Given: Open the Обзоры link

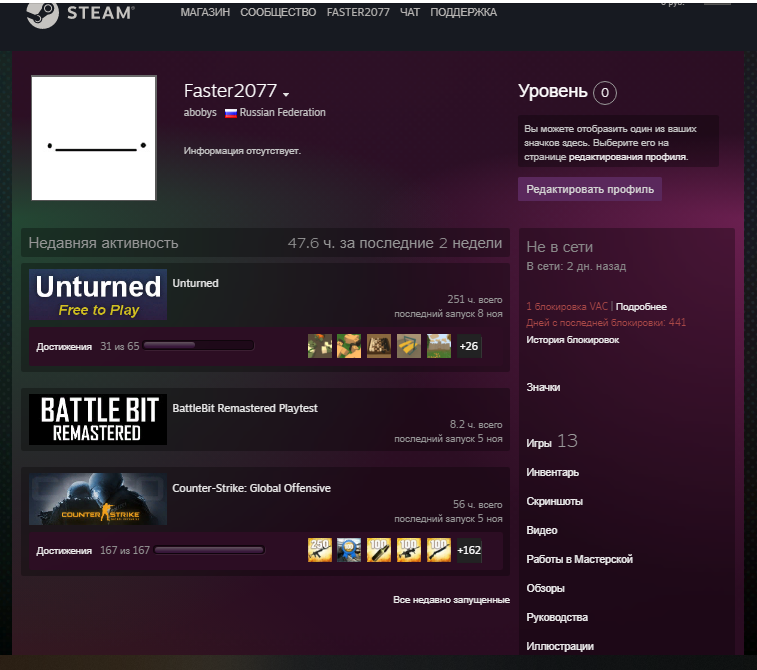Looking at the screenshot, I should click(x=546, y=588).
